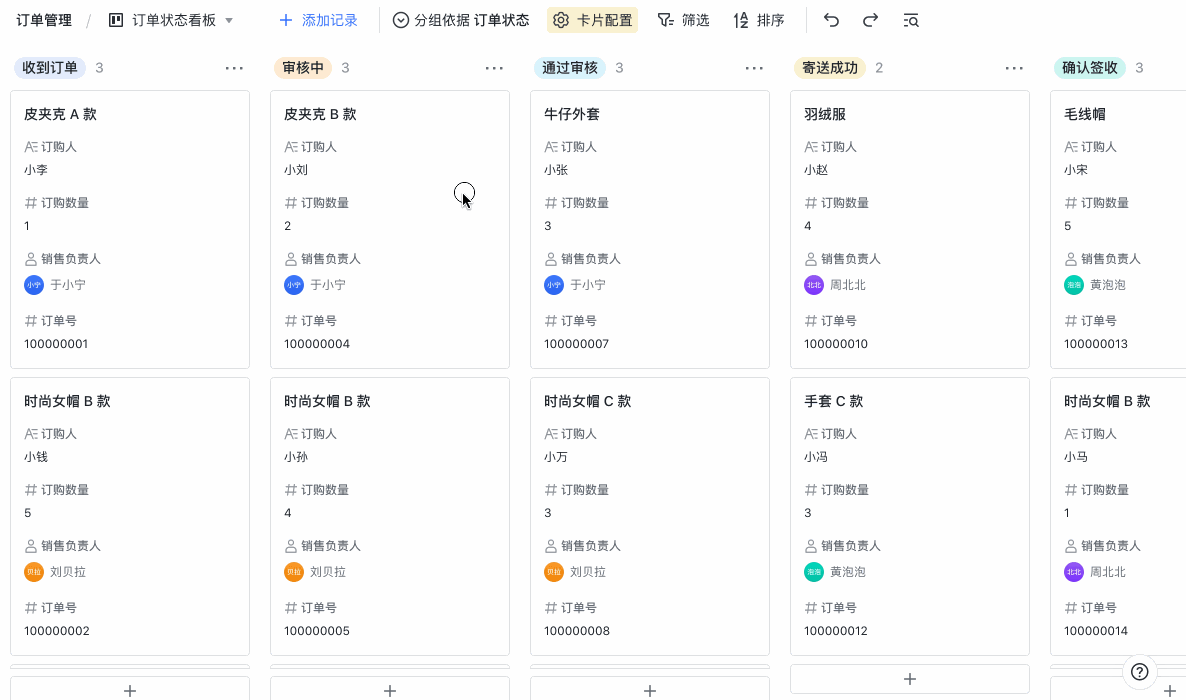
Task: Add a card to 寄送成功 column
Action: (909, 679)
